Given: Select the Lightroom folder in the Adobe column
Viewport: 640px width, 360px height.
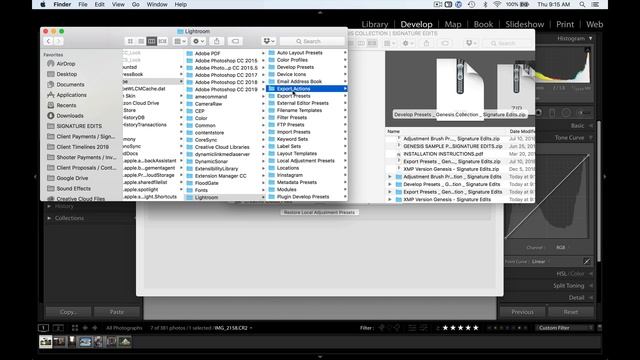Looking at the screenshot, I should (225, 197).
